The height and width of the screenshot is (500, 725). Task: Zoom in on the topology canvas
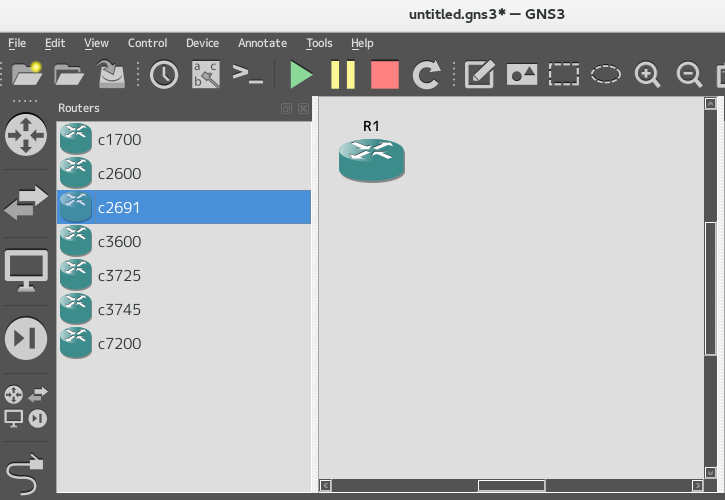pos(648,75)
